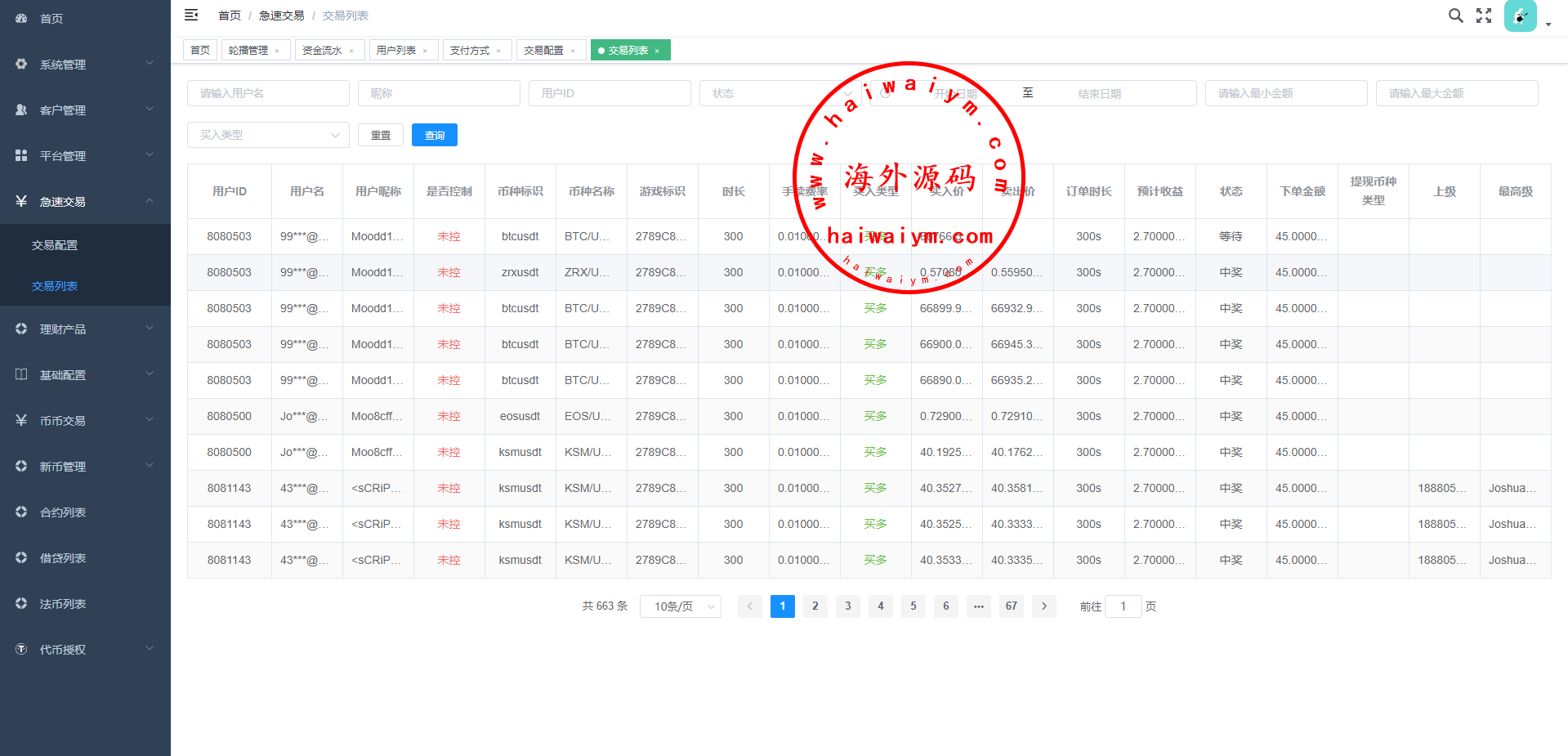Image resolution: width=1568 pixels, height=756 pixels.
Task: Click the 客户管理 user icon in sidebar
Action: click(x=22, y=110)
